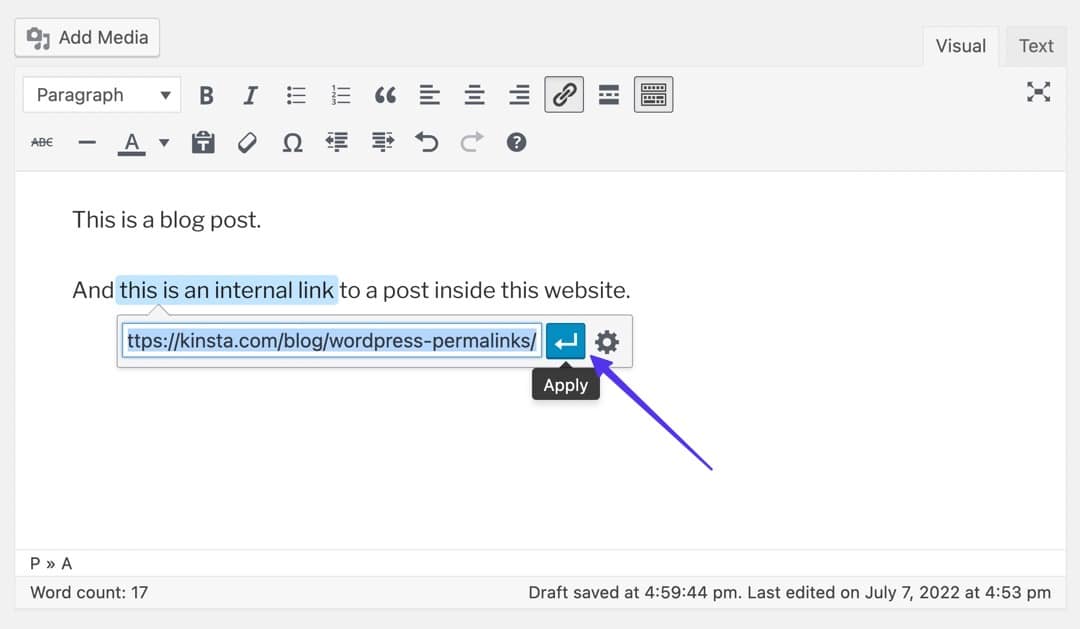
Task: Toggle the insert/edit link button
Action: tap(564, 95)
